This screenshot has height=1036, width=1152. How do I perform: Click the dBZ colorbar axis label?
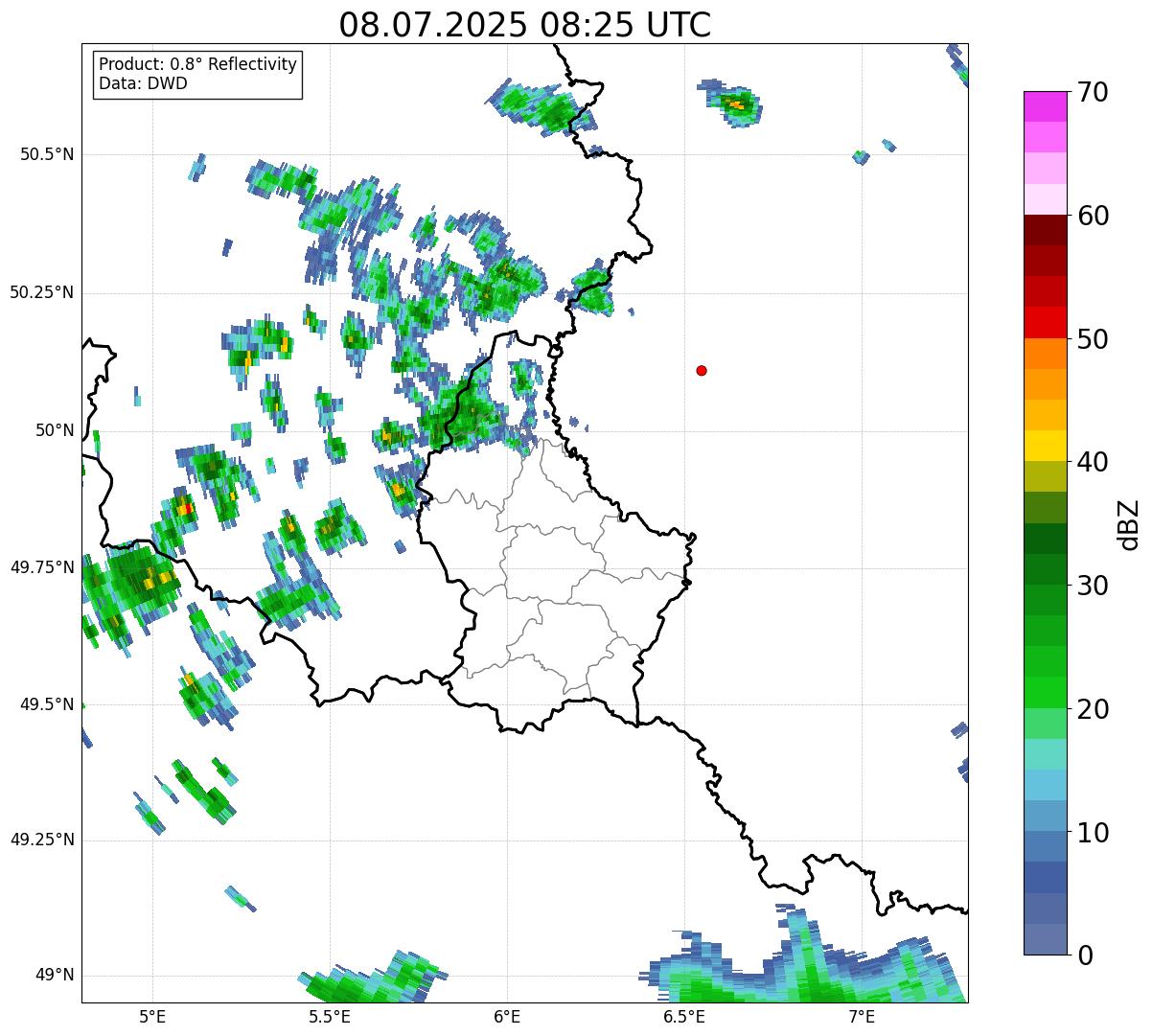[1129, 523]
